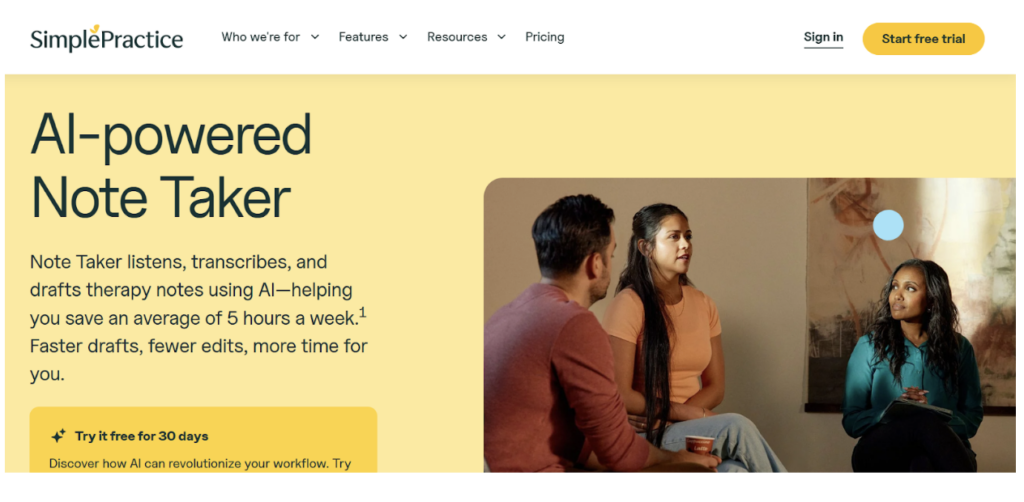Viewport: 1024px width, 502px height.
Task: Go to the Pricing page
Action: pyautogui.click(x=545, y=37)
